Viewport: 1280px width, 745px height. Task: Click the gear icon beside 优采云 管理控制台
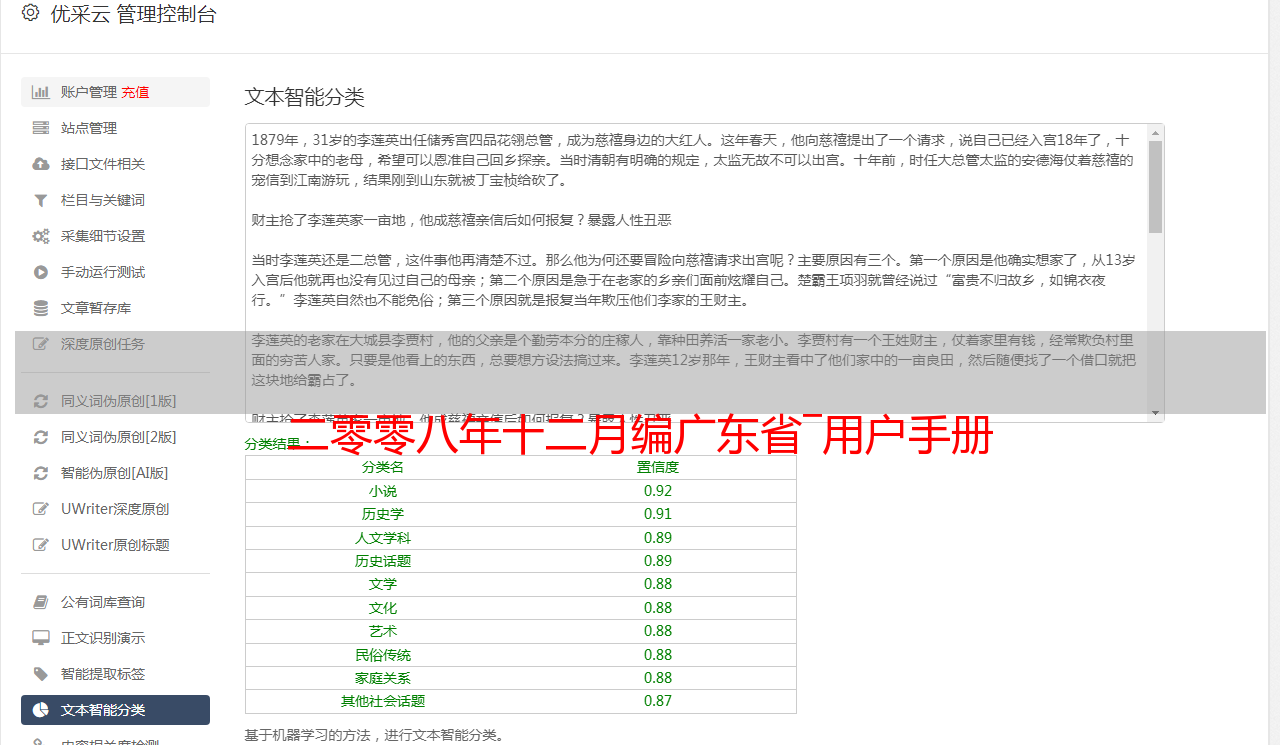tap(30, 13)
